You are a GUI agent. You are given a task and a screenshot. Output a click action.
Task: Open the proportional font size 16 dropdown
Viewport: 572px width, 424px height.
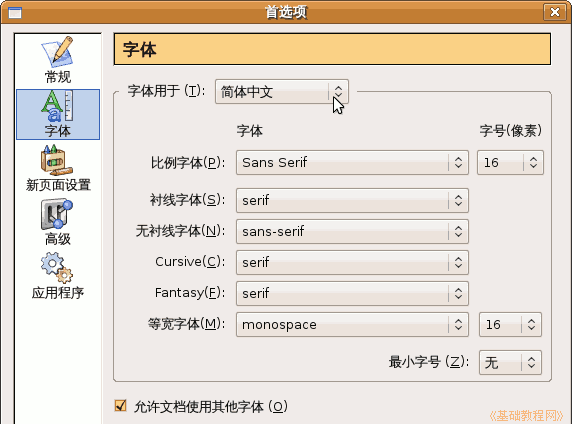pos(510,162)
